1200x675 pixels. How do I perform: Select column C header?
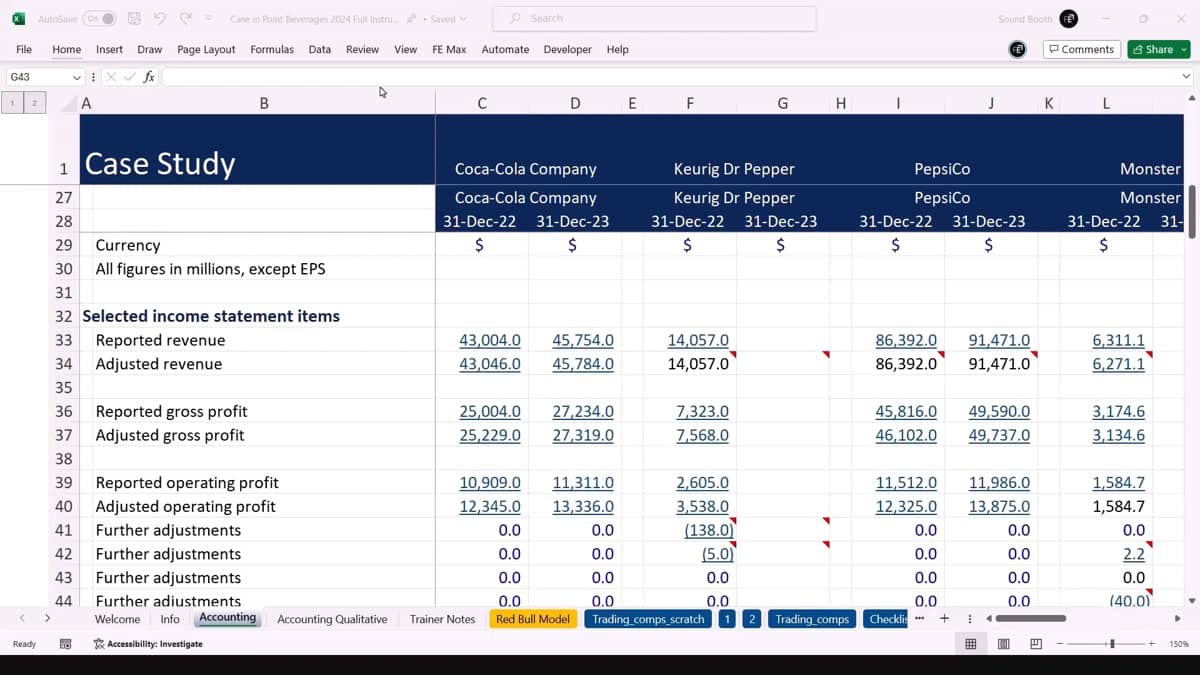coord(482,102)
